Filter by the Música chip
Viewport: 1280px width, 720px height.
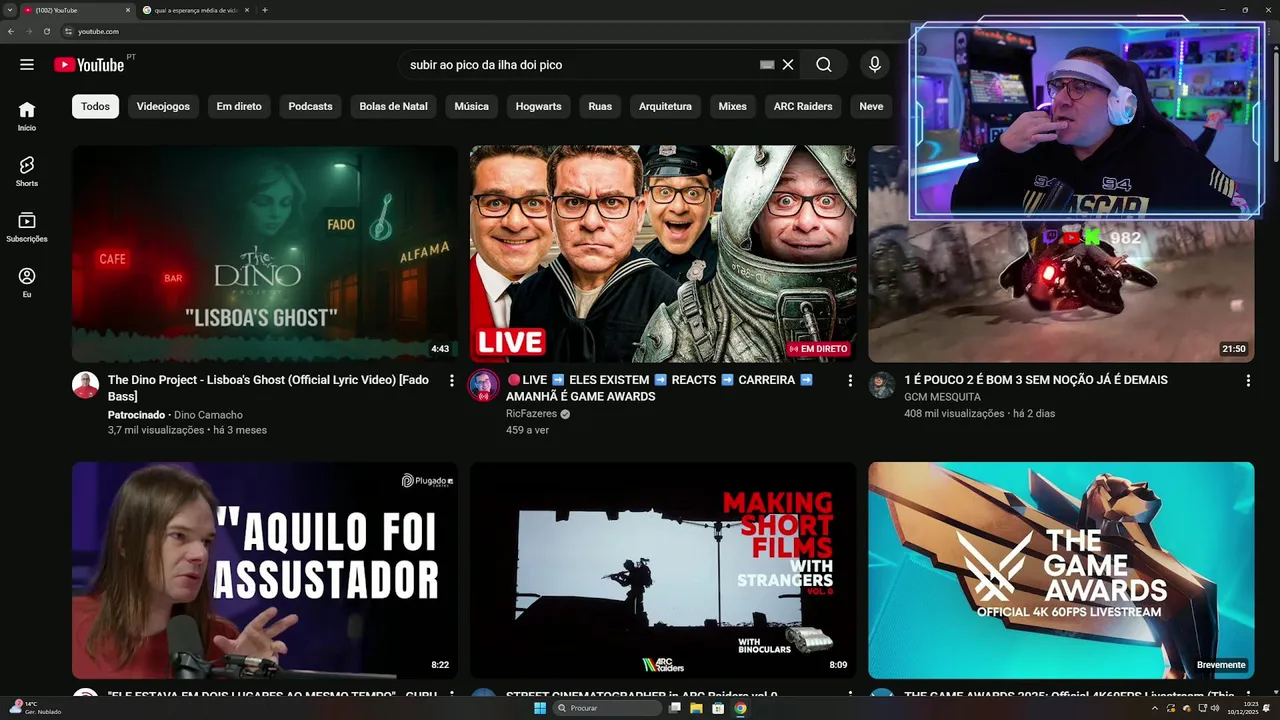471,106
